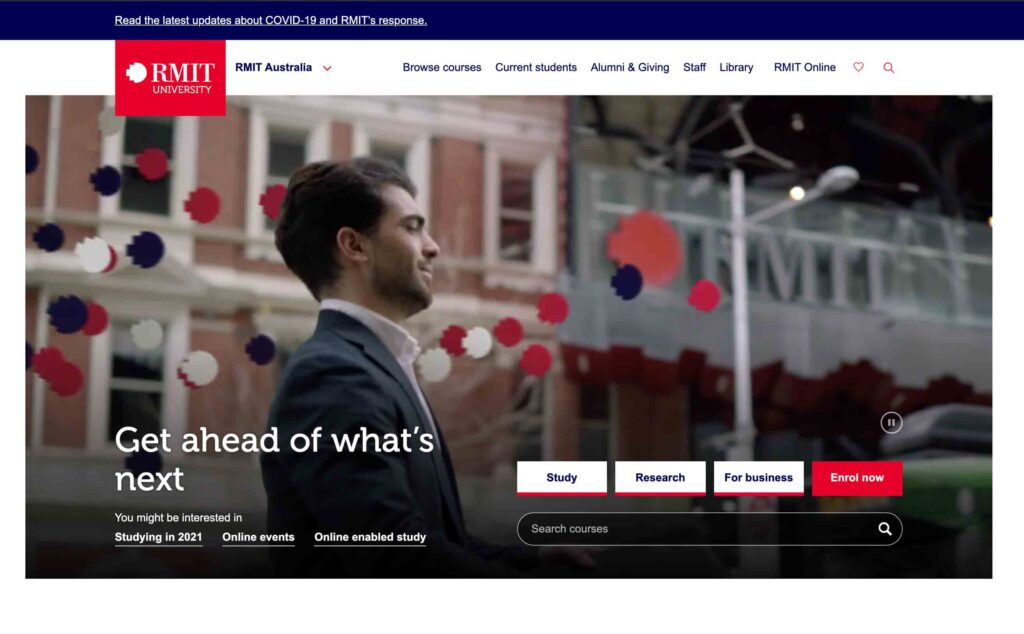This screenshot has width=1024, height=634.
Task: Click the header search magnifier icon
Action: tap(888, 67)
